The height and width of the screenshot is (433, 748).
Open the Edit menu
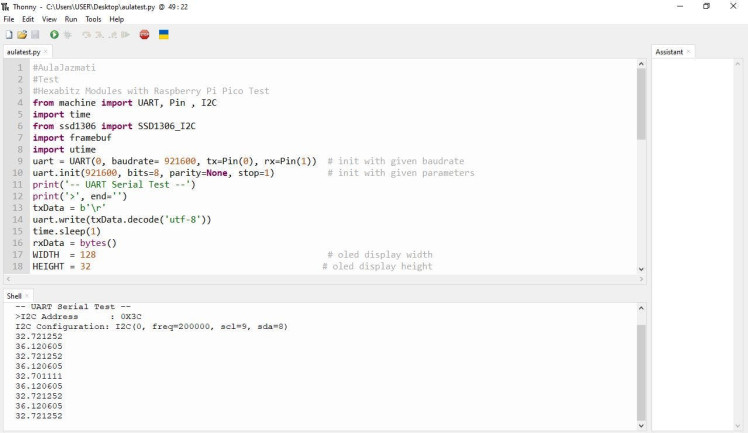pos(28,19)
